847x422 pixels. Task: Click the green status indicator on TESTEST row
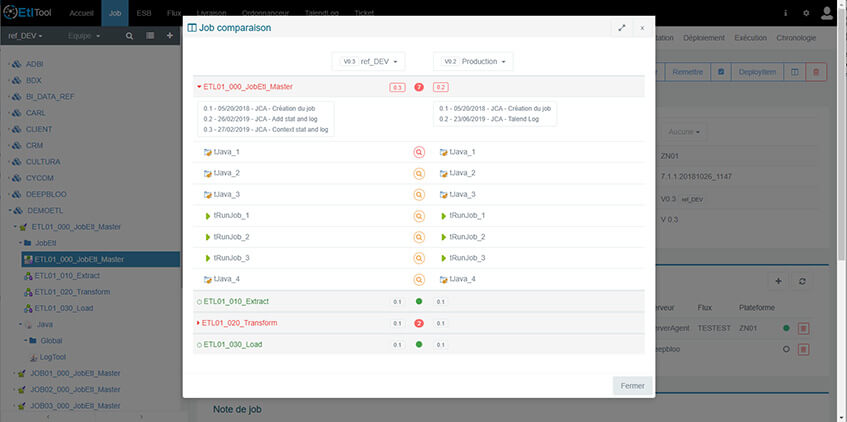coord(786,327)
